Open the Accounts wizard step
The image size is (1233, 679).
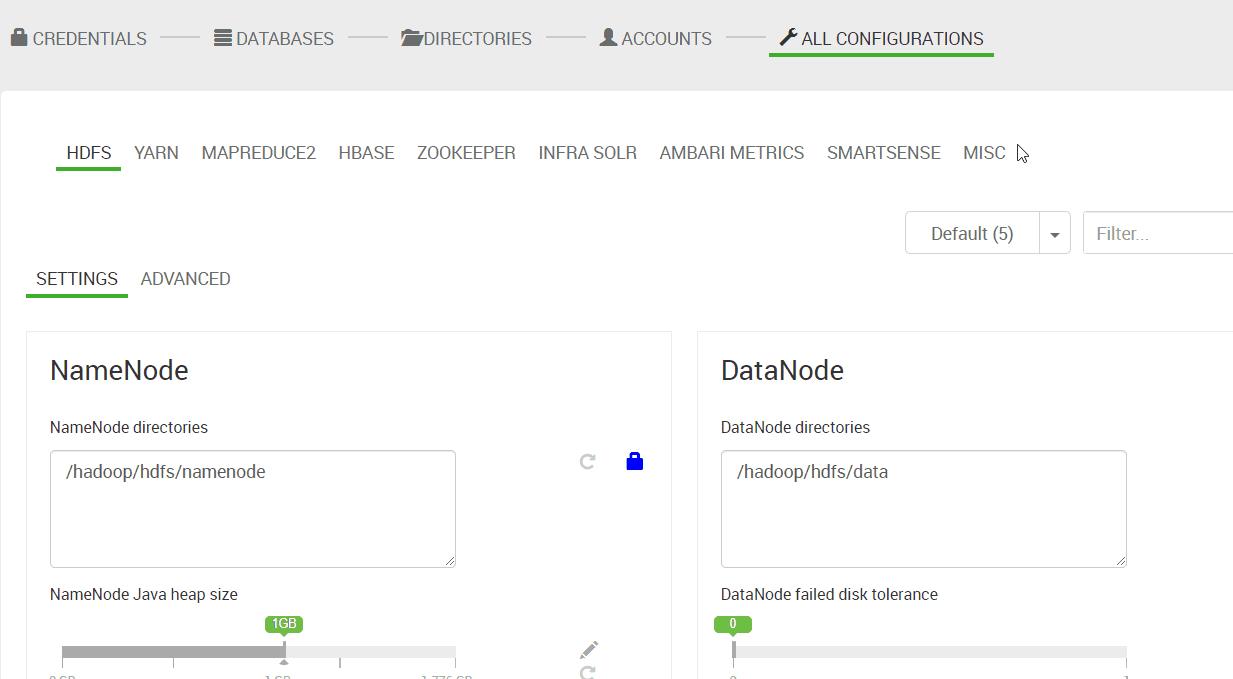(x=656, y=39)
